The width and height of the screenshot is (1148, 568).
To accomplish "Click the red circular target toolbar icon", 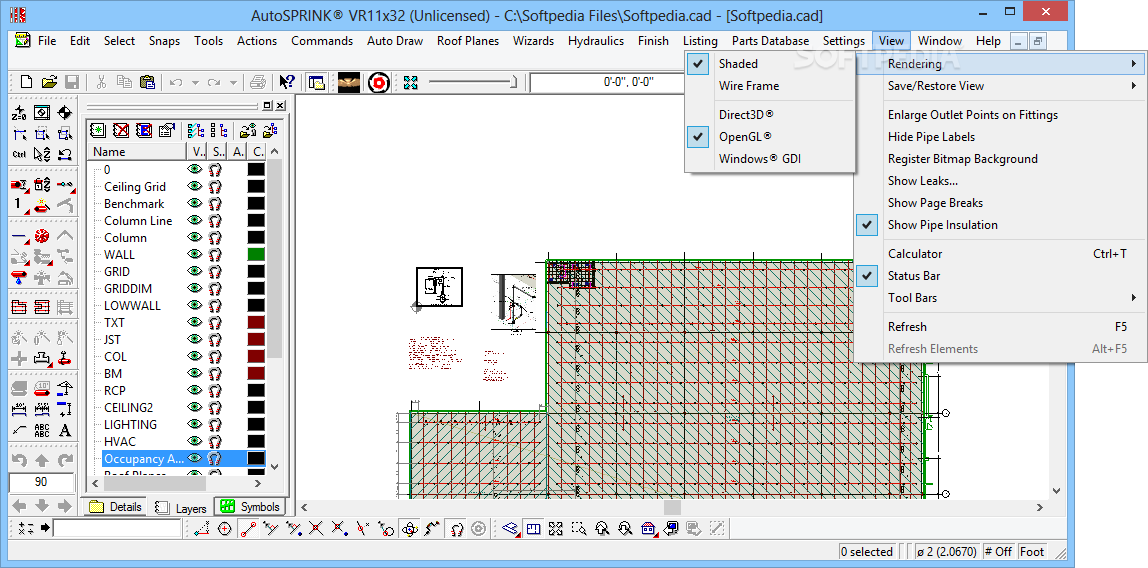I will 379,83.
